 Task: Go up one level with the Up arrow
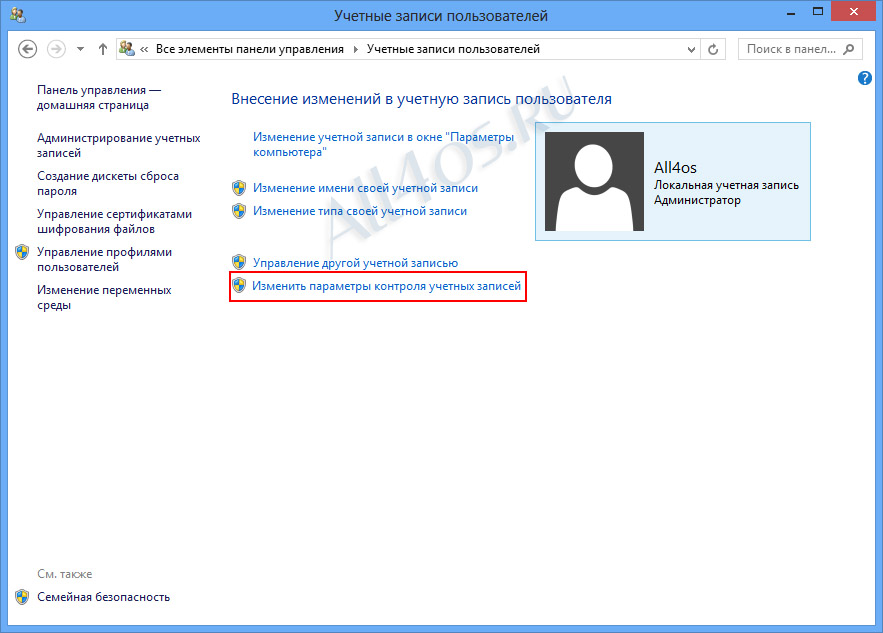102,49
